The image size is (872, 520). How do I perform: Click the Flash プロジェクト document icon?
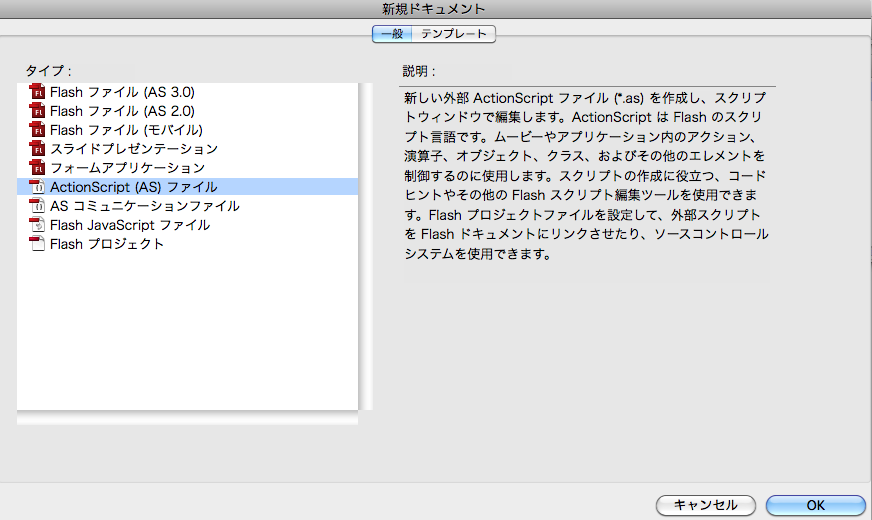coord(37,244)
